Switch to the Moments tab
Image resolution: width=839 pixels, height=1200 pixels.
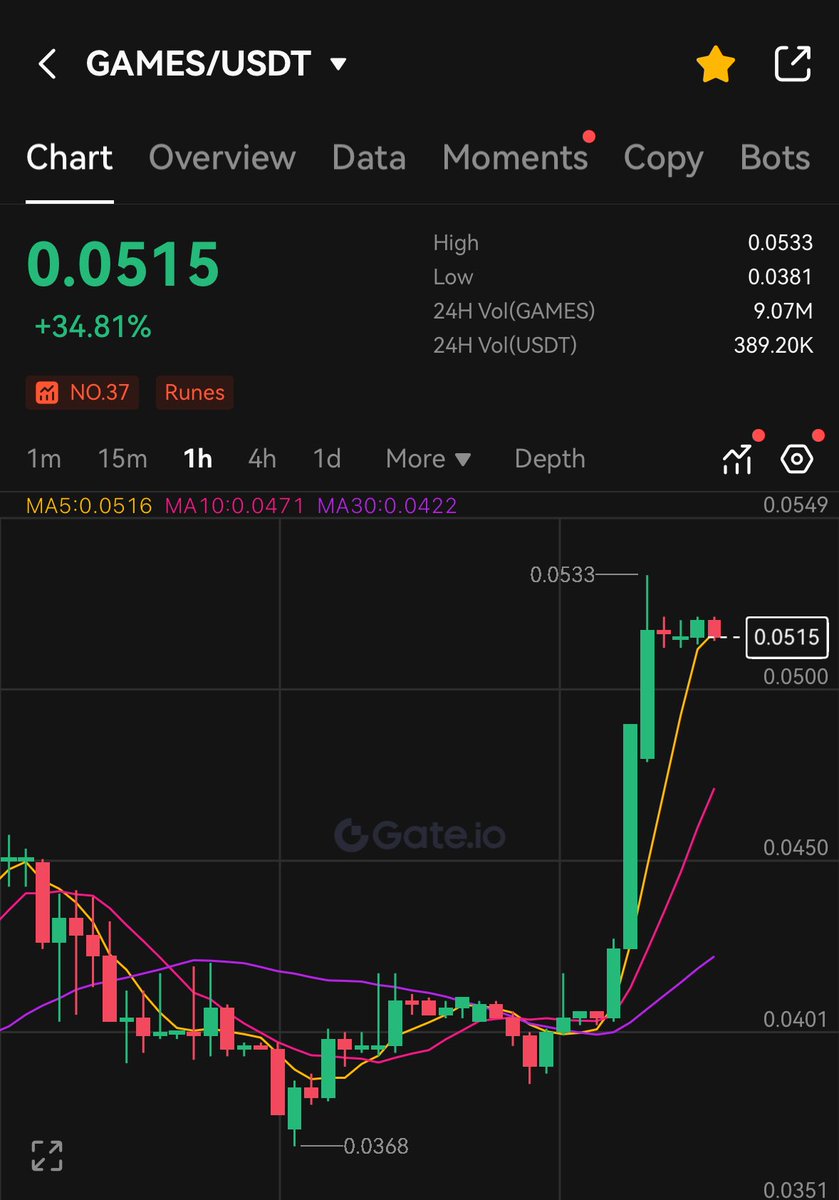[515, 158]
